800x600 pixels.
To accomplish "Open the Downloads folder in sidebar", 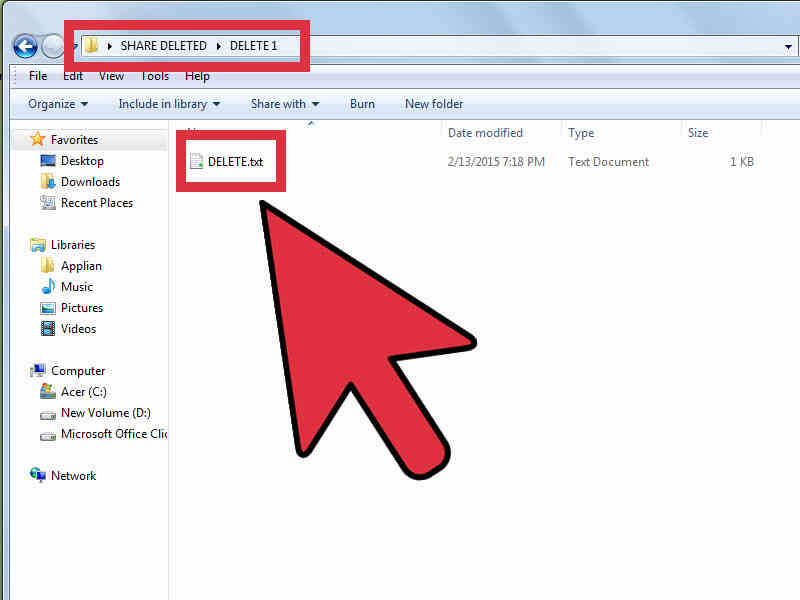I will pyautogui.click(x=82, y=181).
